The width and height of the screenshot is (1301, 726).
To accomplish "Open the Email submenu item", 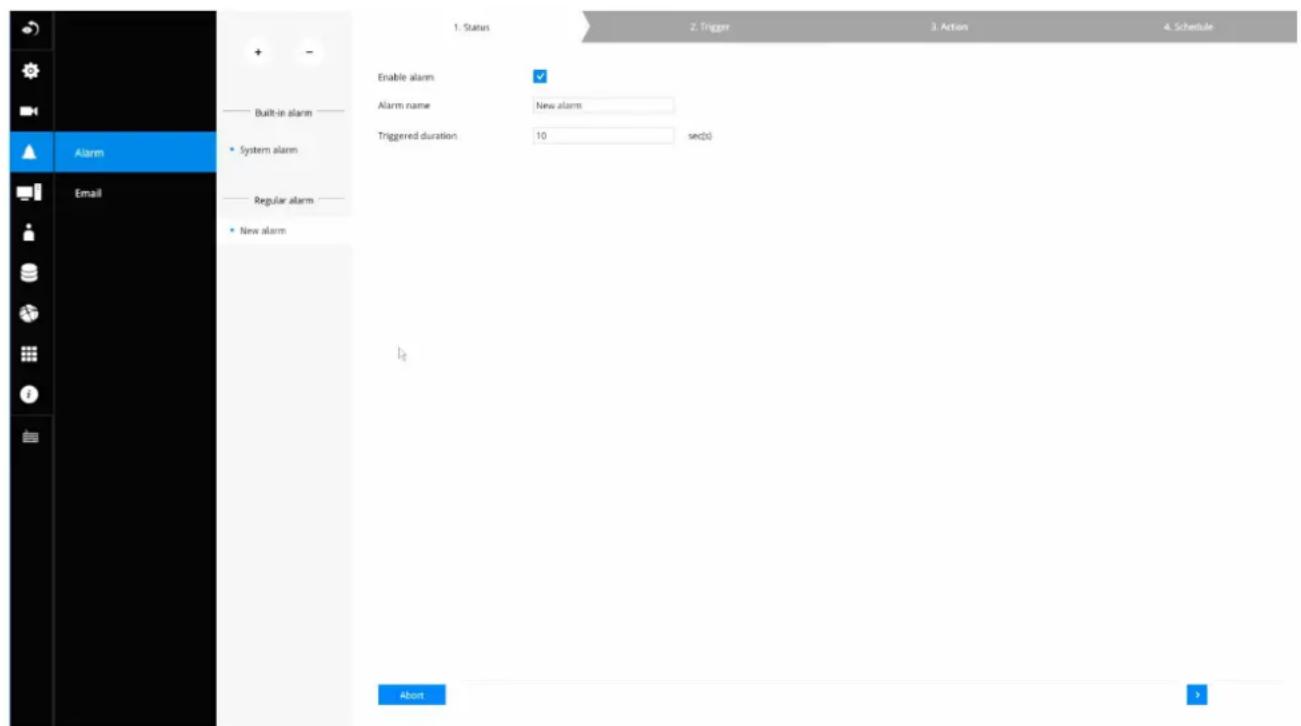I will coord(135,193).
